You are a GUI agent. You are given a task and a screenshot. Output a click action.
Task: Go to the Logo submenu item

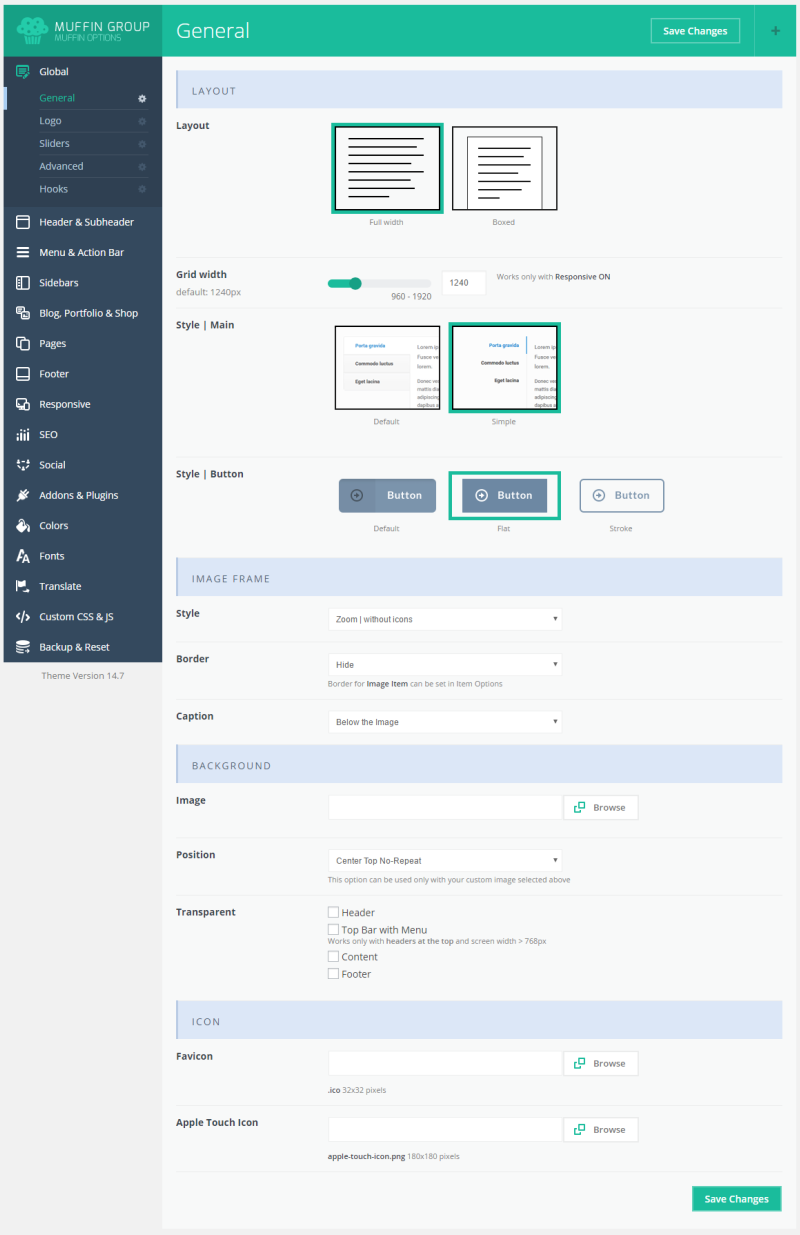click(x=50, y=121)
